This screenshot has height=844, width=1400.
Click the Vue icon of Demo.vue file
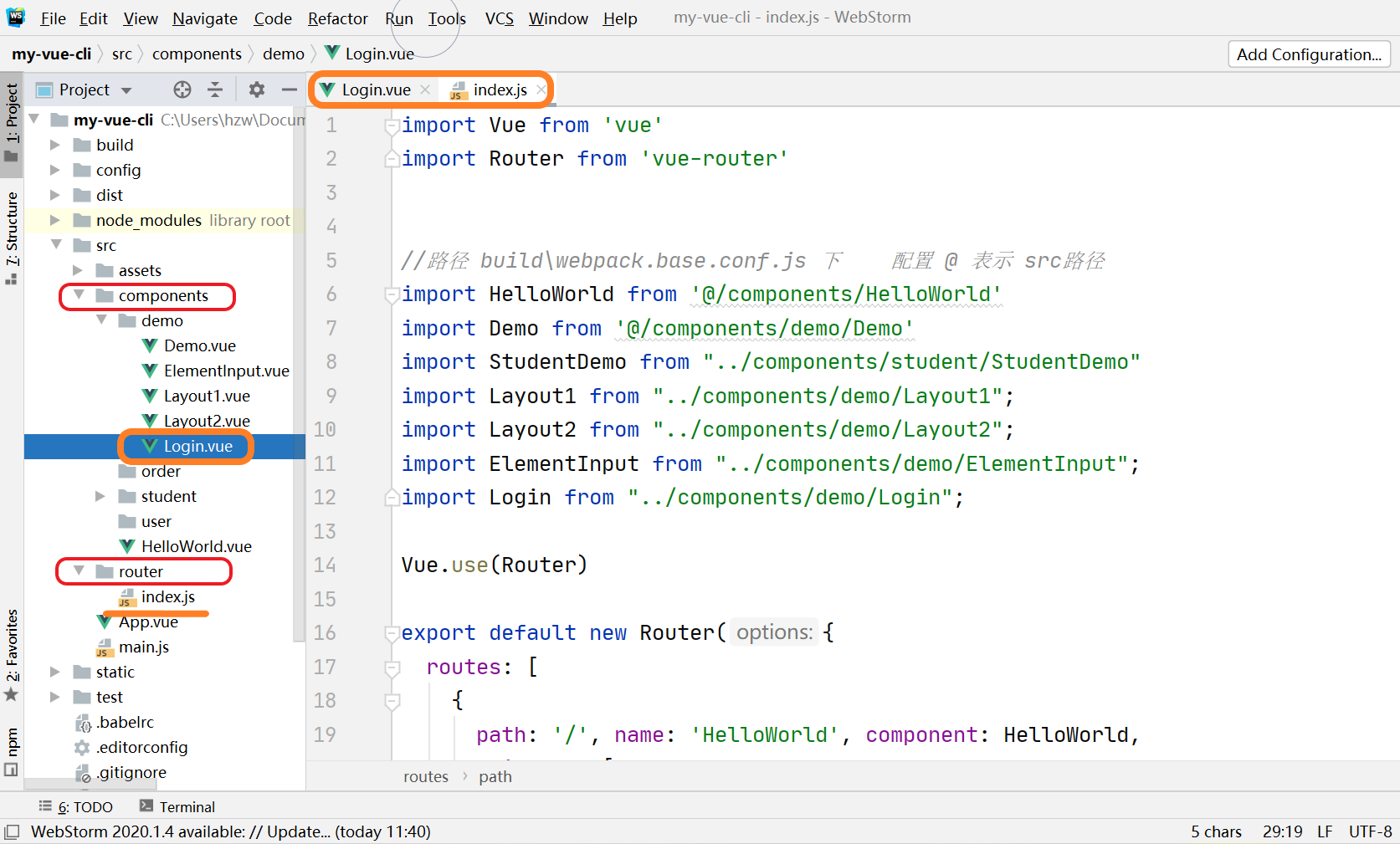click(150, 345)
